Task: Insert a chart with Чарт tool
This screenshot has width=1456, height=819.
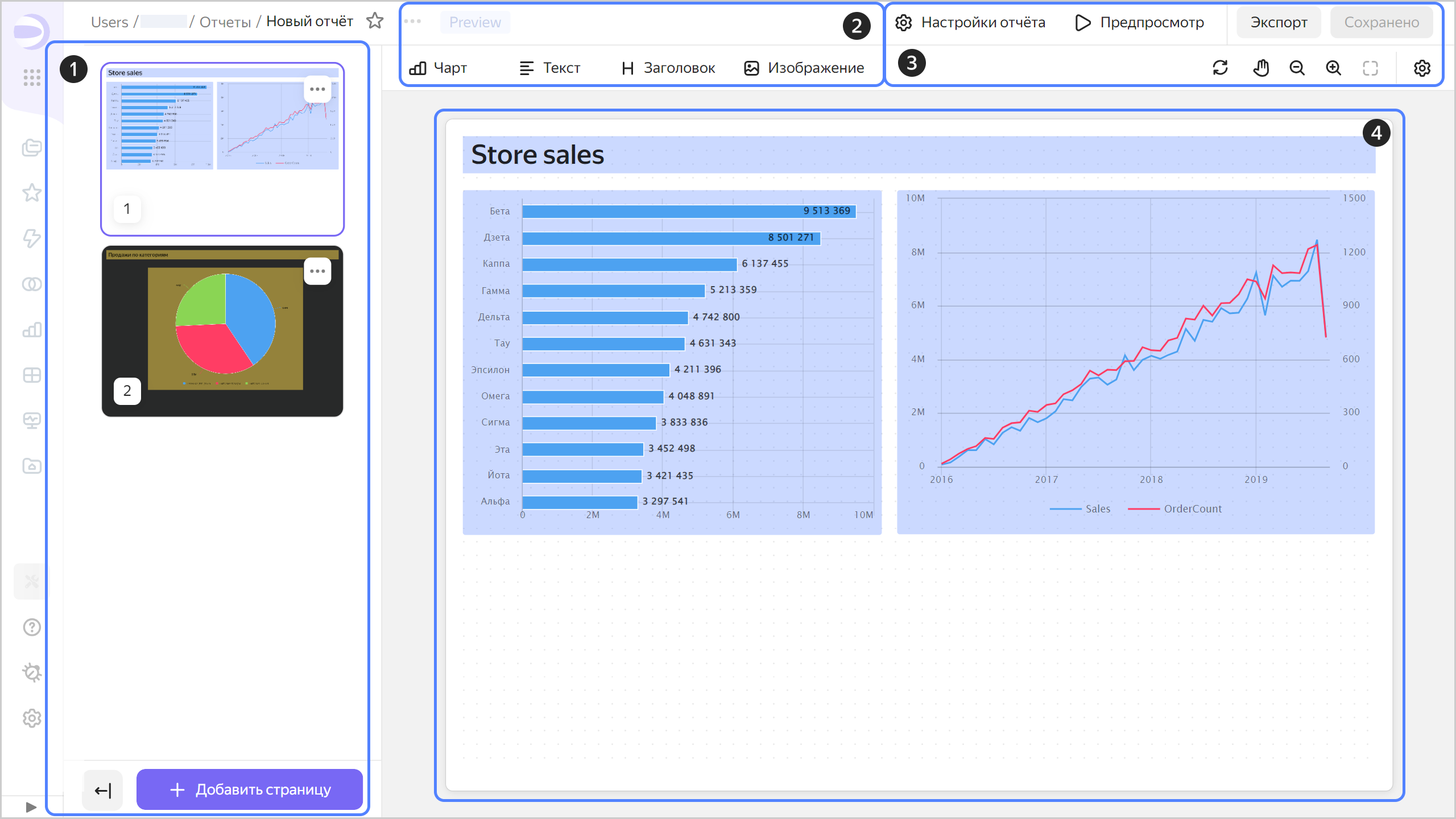Action: pyautogui.click(x=438, y=68)
